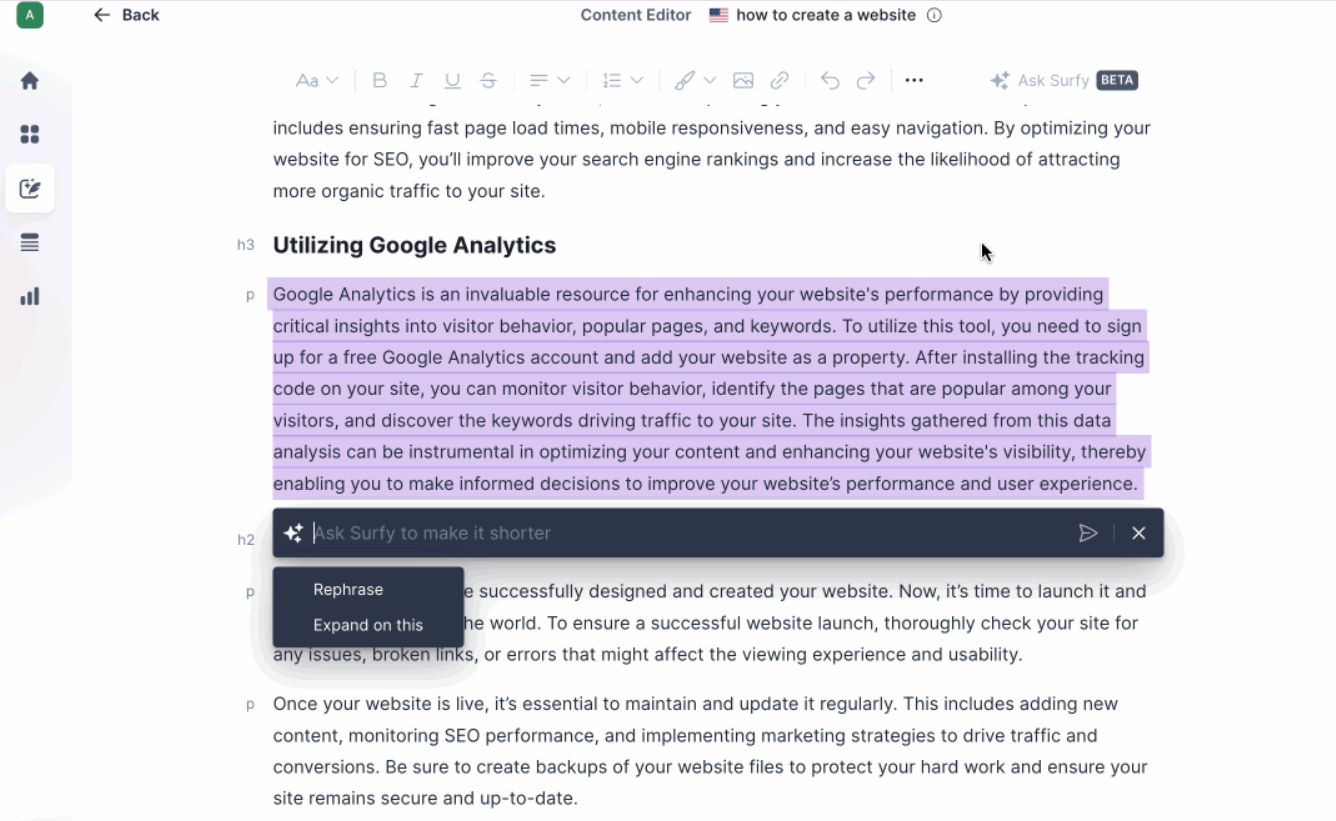Toggle Italic text formatting
1336x821 pixels.
(x=416, y=81)
